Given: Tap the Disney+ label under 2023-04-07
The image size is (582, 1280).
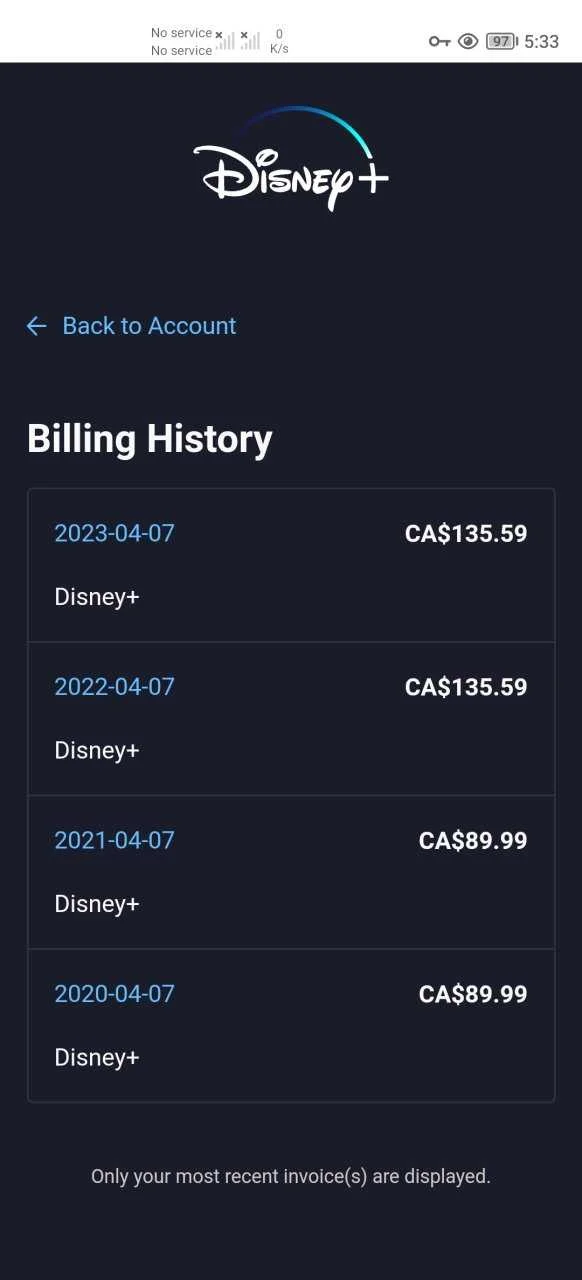Looking at the screenshot, I should click(x=97, y=597).
